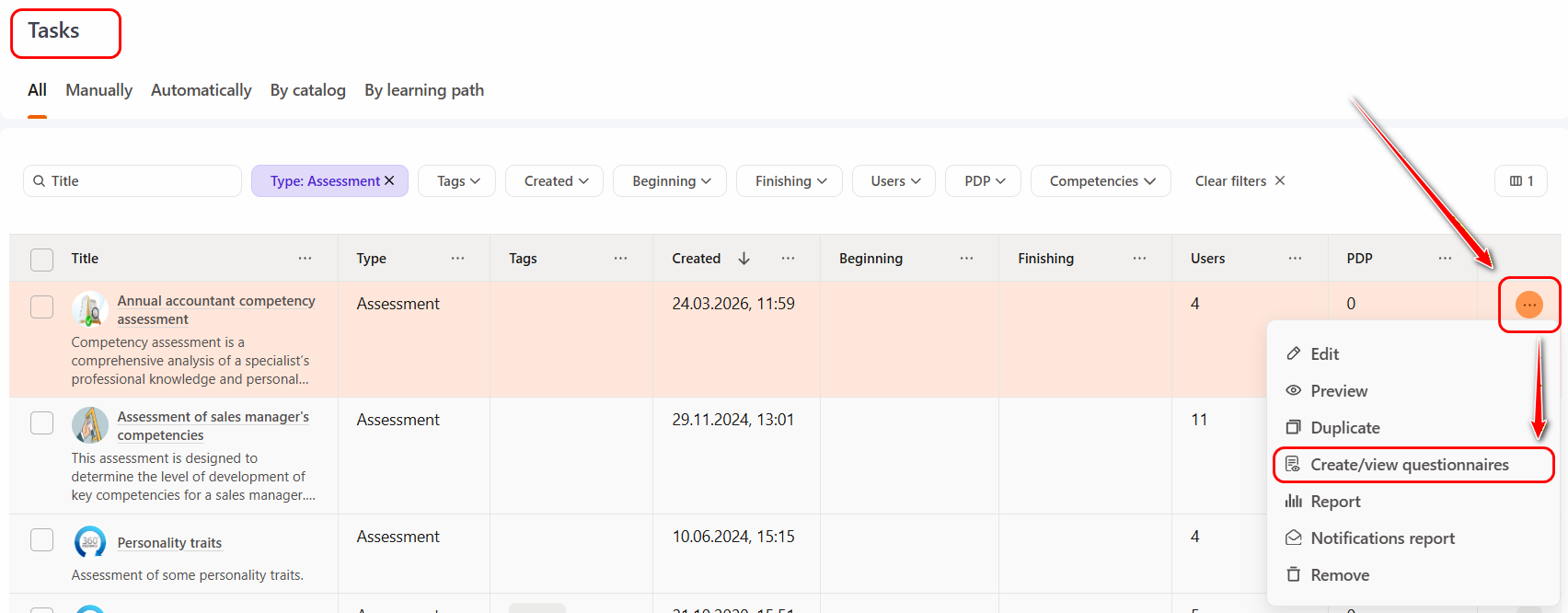Viewport: 1568px width, 613px height.
Task: Click the Created column sort arrow
Action: pos(744,259)
